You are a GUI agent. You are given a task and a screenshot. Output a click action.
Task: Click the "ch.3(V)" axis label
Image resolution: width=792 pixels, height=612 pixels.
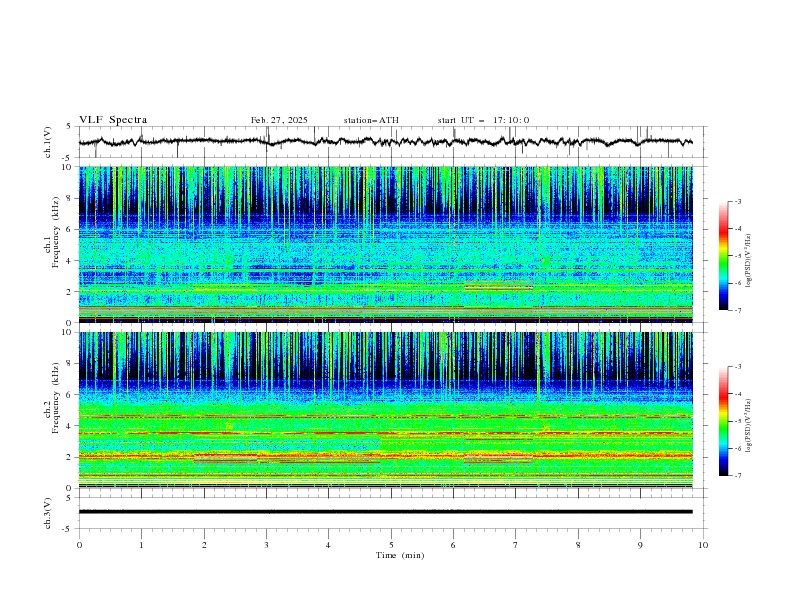48,513
